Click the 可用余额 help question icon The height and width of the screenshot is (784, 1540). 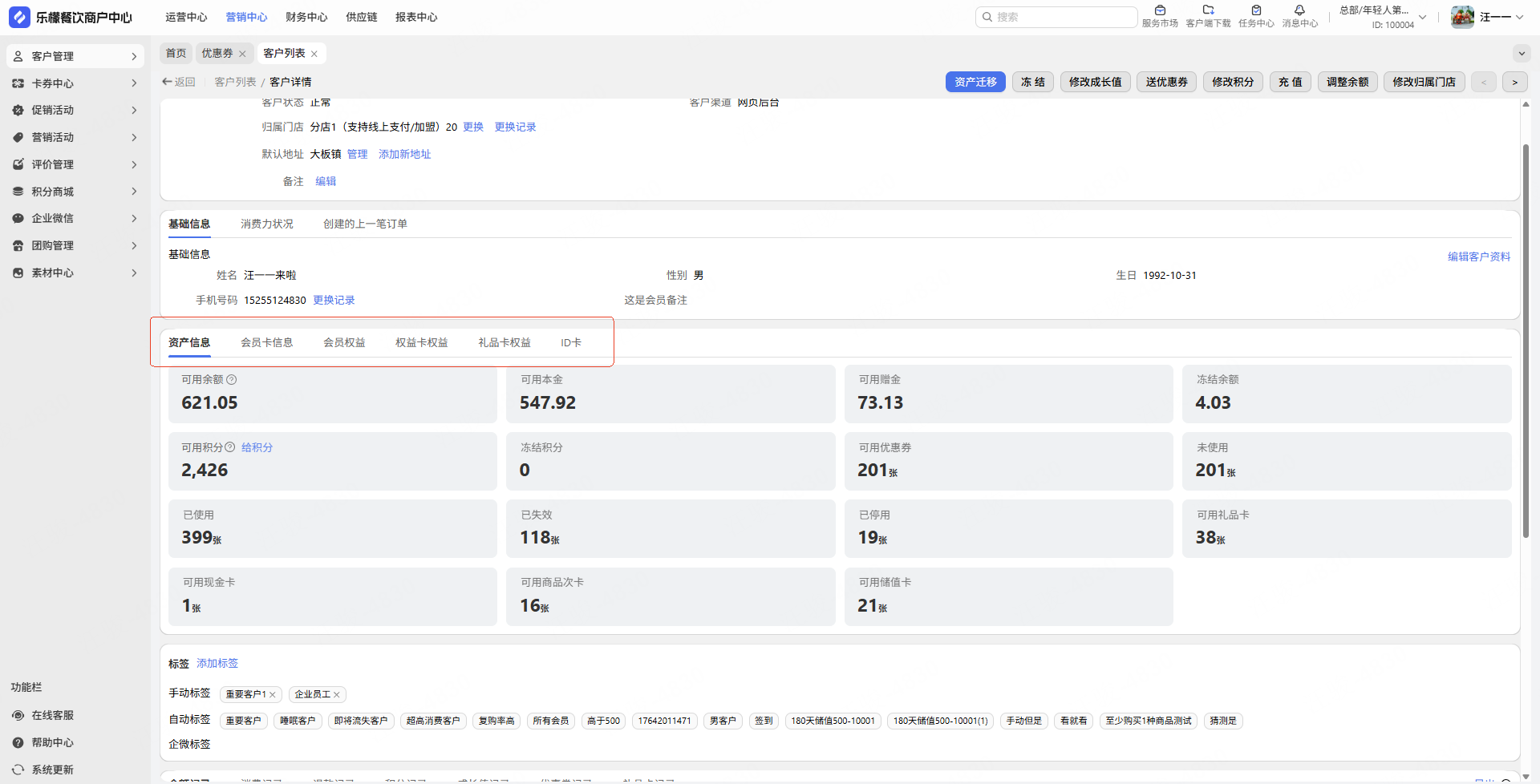[x=232, y=379]
